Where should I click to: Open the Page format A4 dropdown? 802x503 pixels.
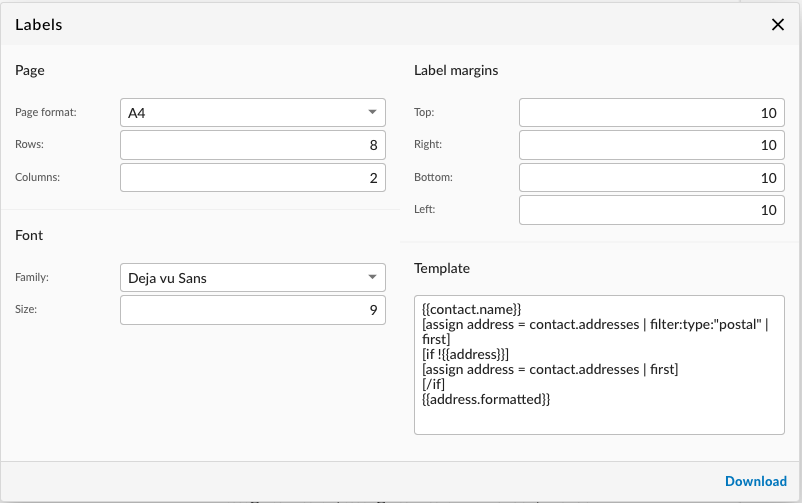(x=253, y=113)
